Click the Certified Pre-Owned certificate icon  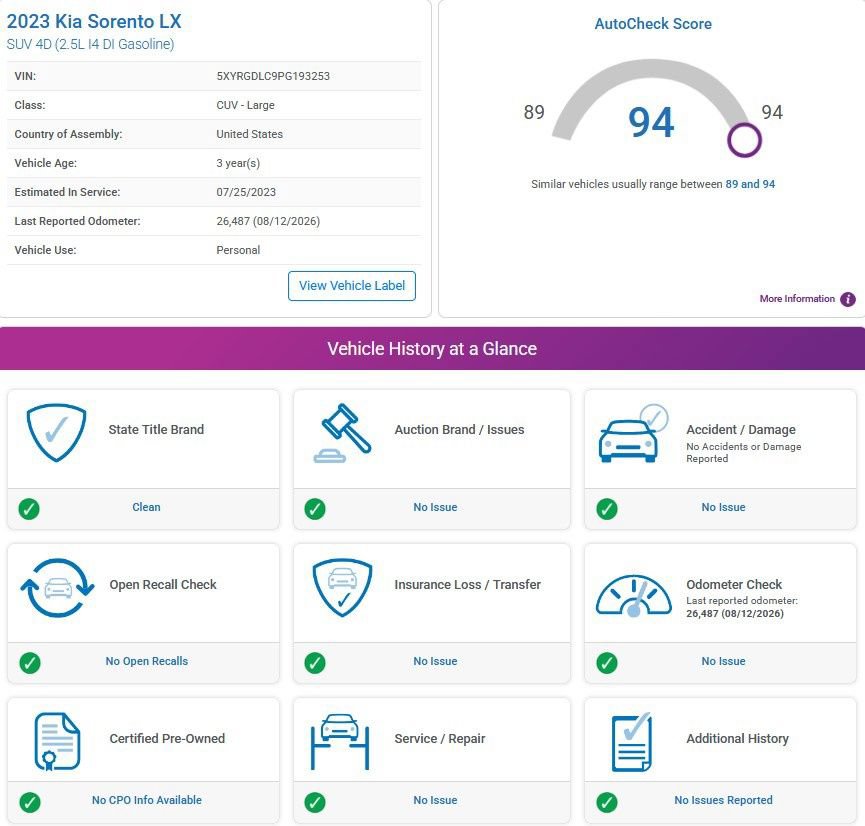point(57,742)
